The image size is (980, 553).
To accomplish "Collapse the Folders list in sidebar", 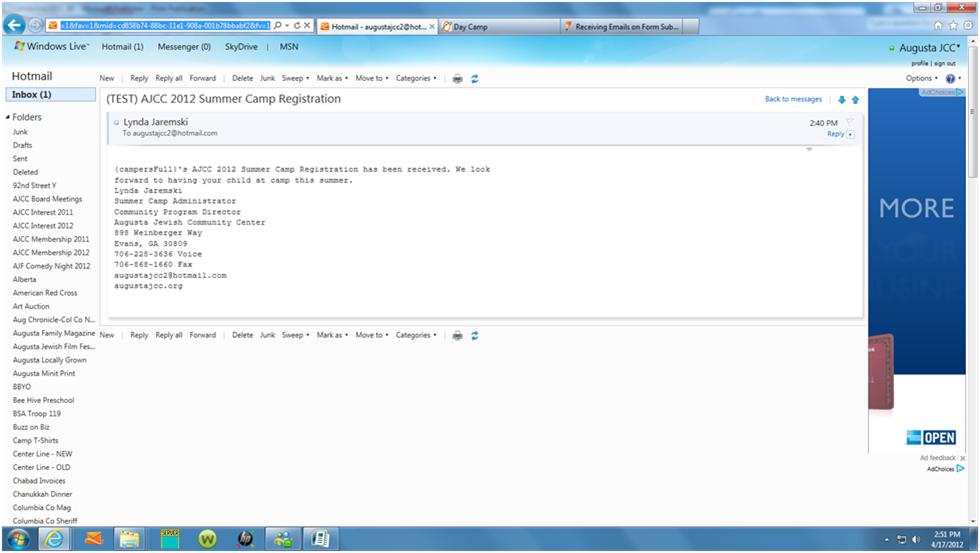I will pos(9,117).
